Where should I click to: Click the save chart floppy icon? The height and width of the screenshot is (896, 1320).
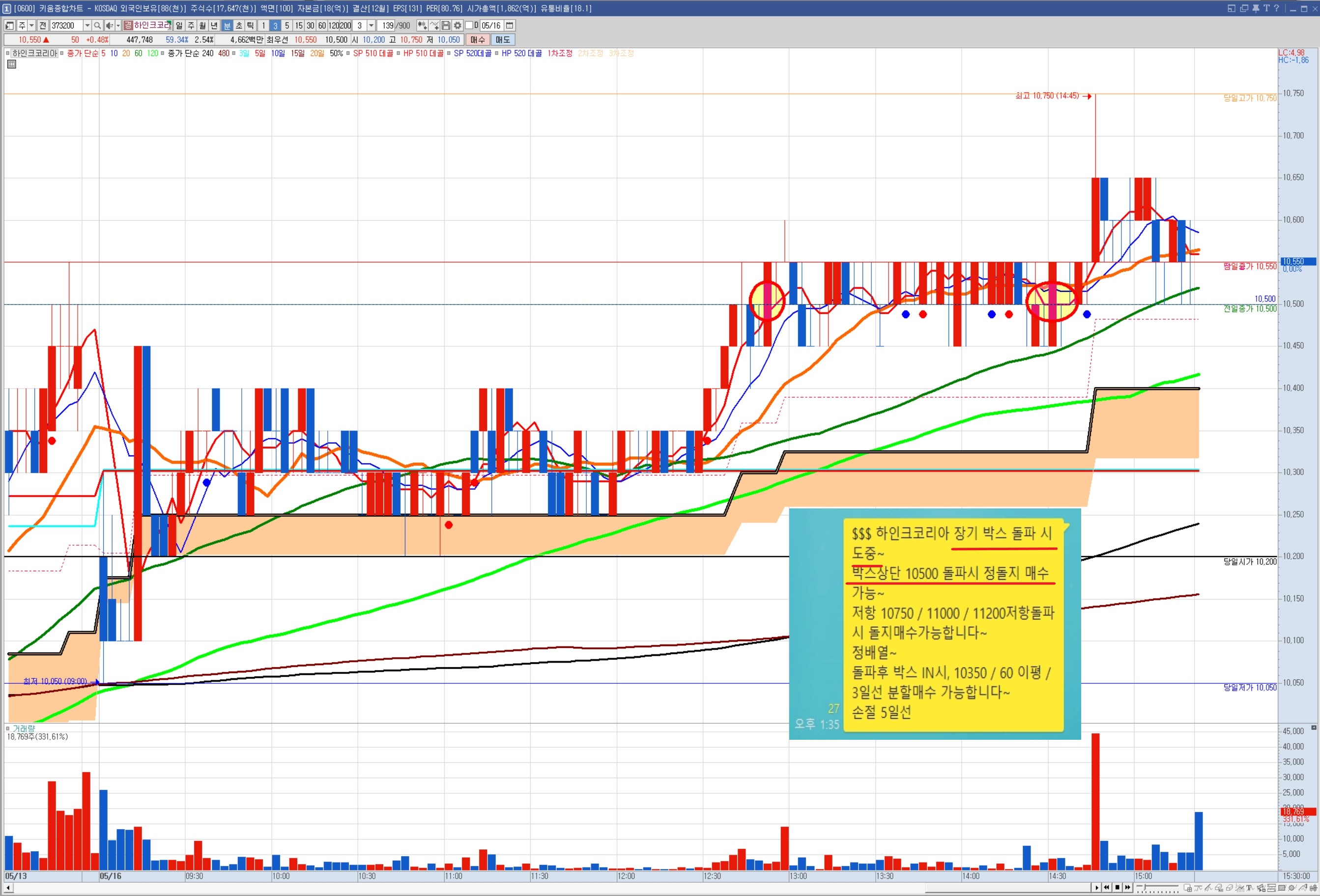446,26
